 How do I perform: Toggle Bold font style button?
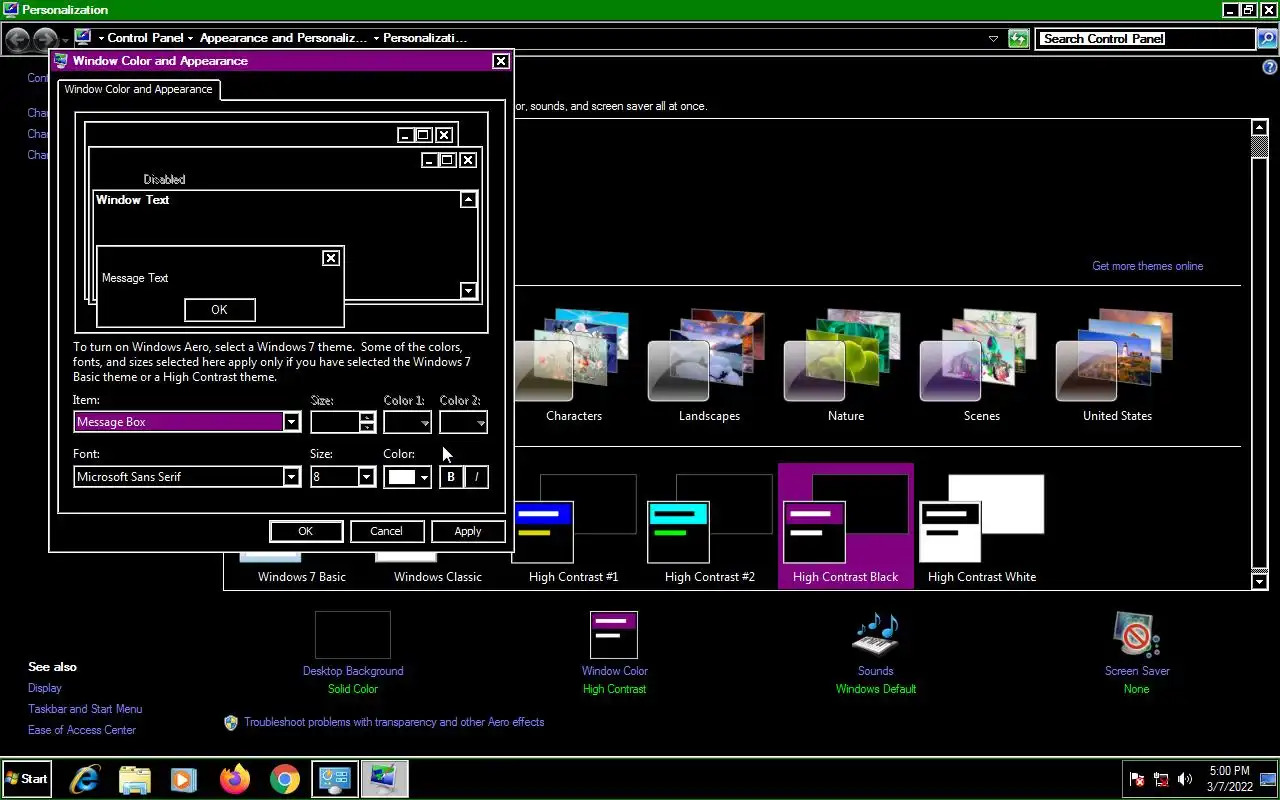[451, 477]
